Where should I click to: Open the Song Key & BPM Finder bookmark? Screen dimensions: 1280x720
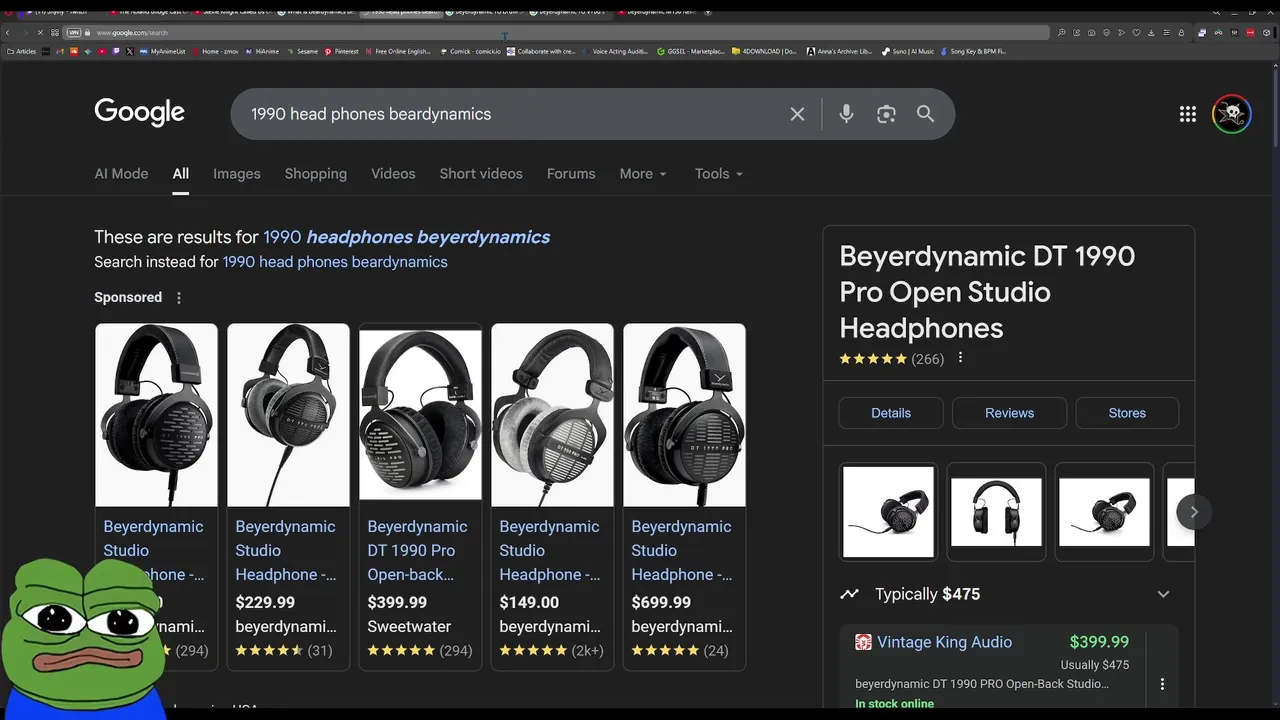point(974,51)
